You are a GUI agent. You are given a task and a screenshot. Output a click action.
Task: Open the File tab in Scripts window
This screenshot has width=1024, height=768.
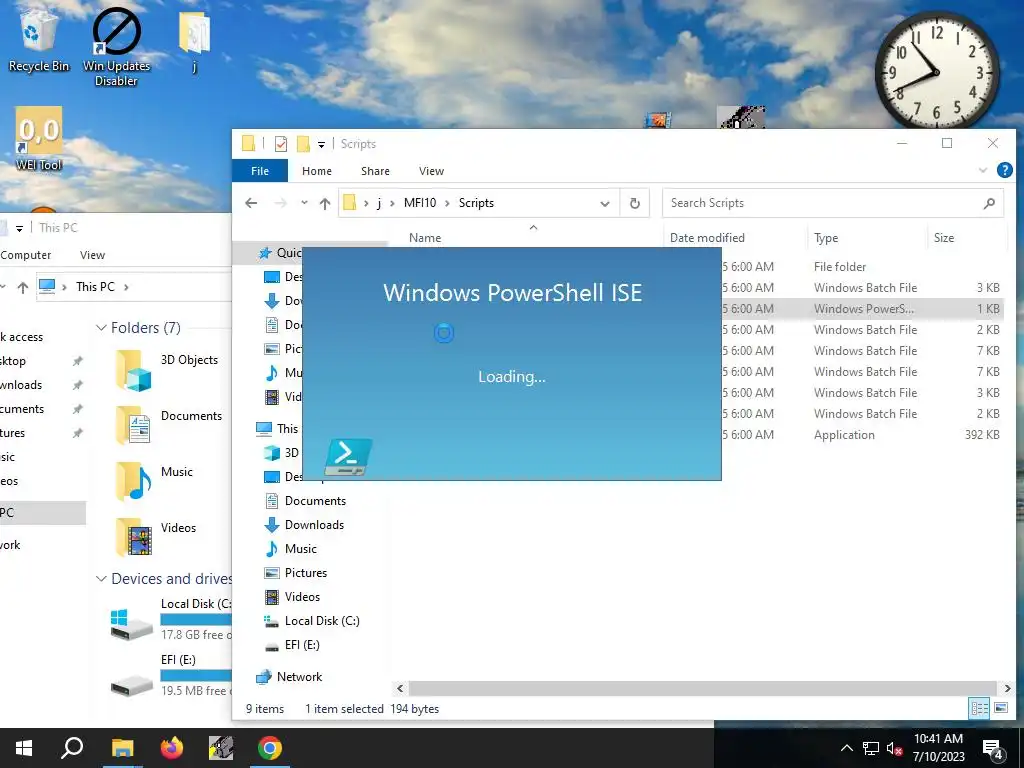pyautogui.click(x=260, y=170)
